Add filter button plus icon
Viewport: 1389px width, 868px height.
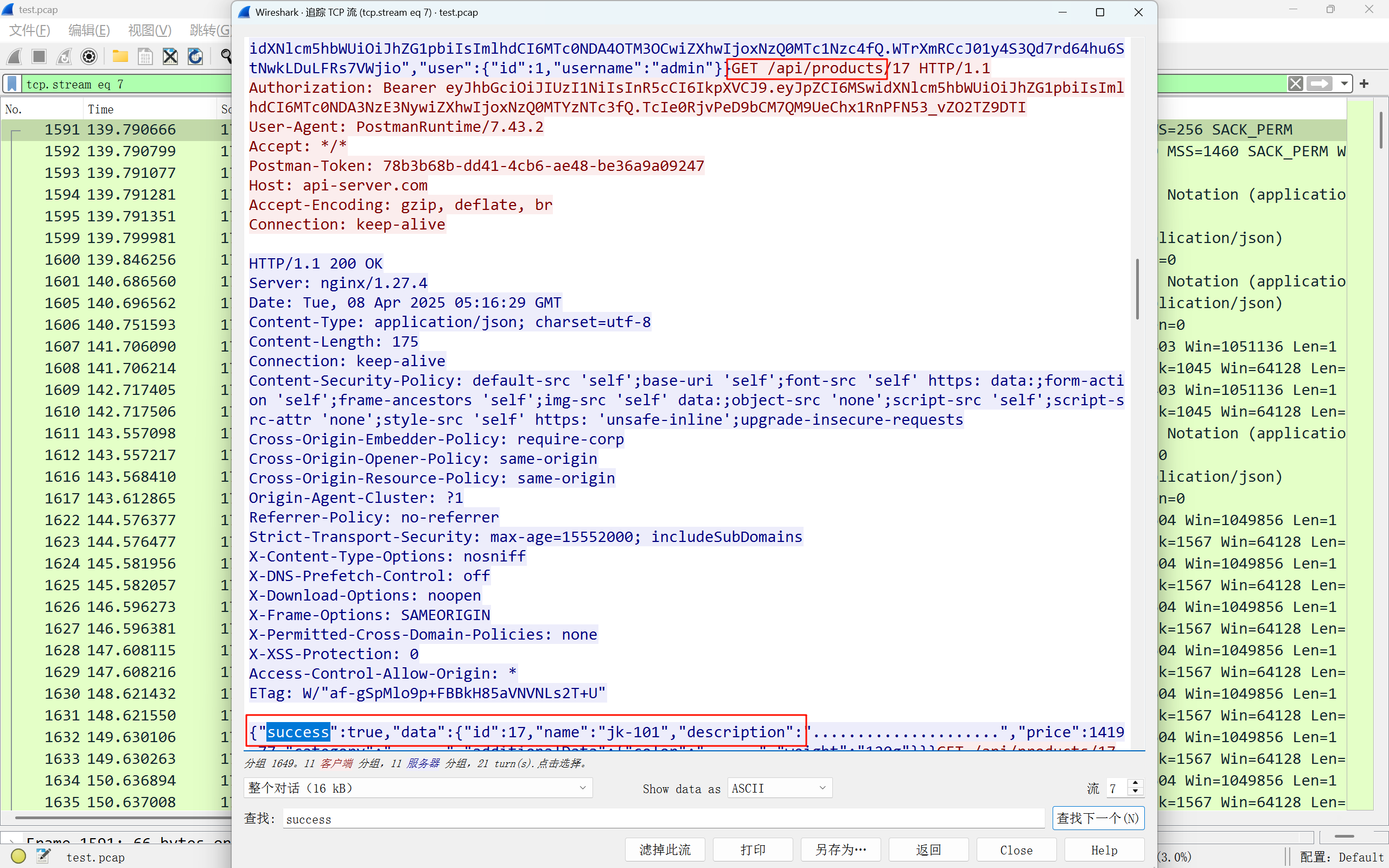pos(1363,84)
